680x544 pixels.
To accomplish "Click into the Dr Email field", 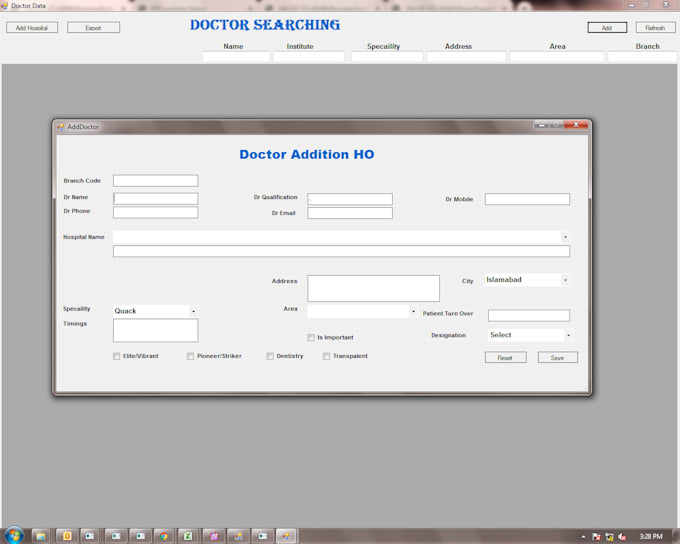I will [x=350, y=213].
